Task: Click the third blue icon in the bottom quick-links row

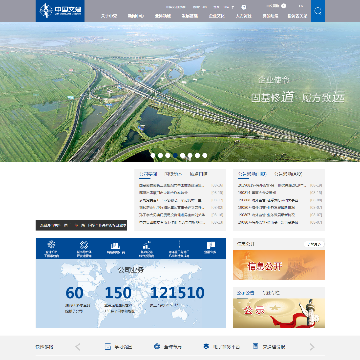Action: [206, 346]
